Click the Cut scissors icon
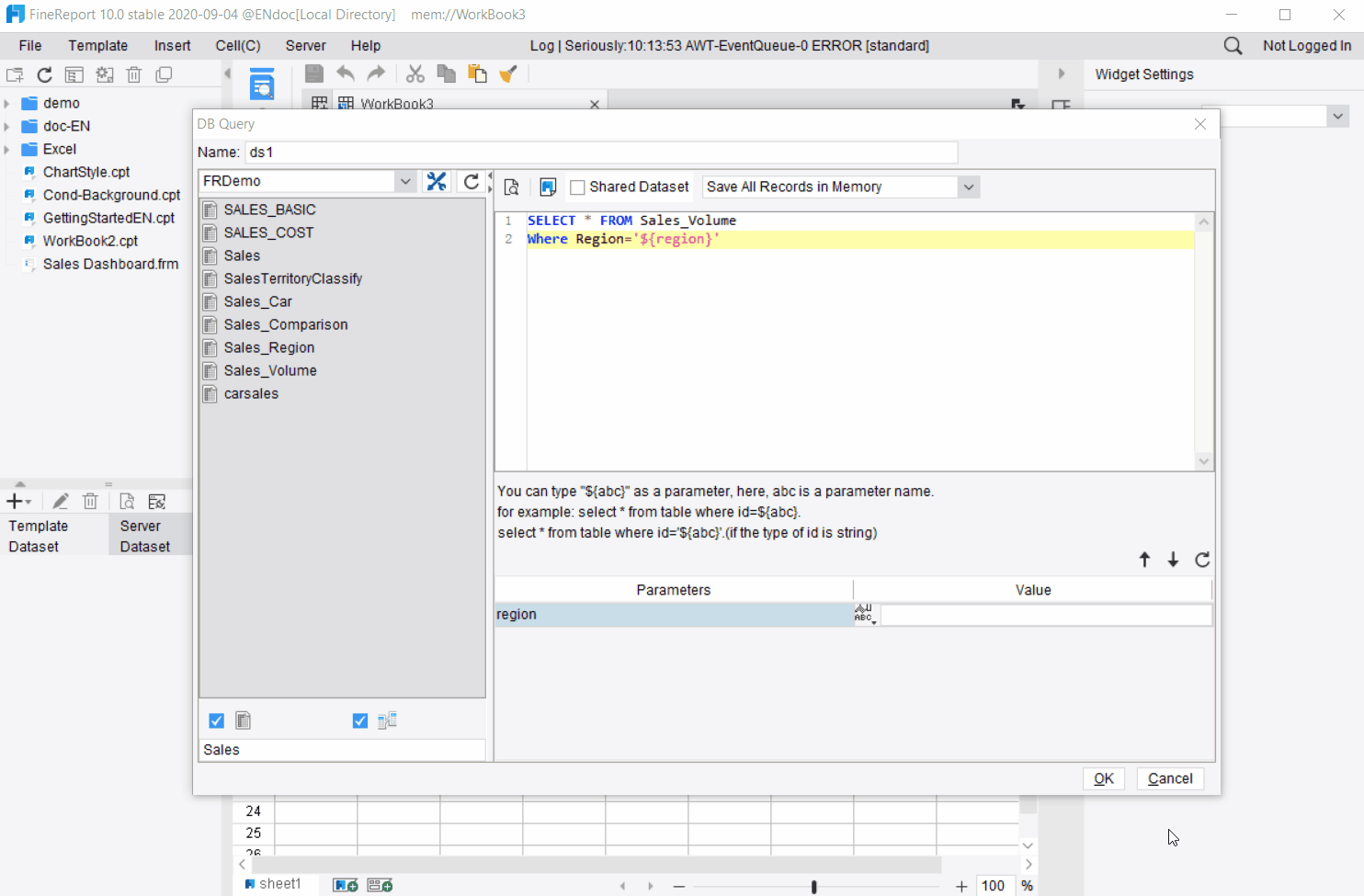The image size is (1364, 896). coord(415,74)
